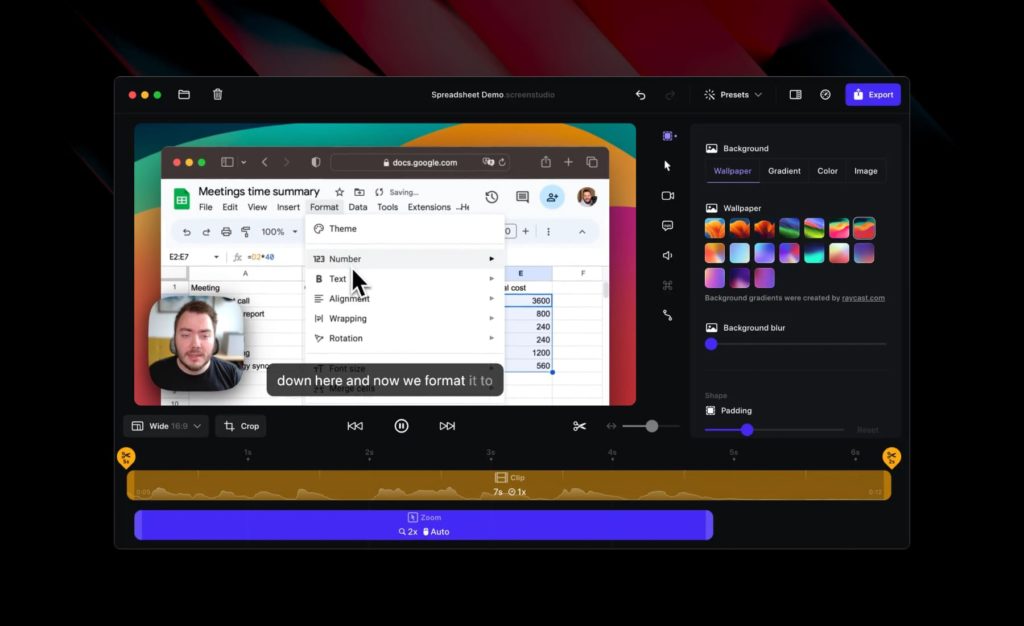Open the captions panel via speech bubble icon
The image size is (1024, 626).
pyautogui.click(x=668, y=225)
